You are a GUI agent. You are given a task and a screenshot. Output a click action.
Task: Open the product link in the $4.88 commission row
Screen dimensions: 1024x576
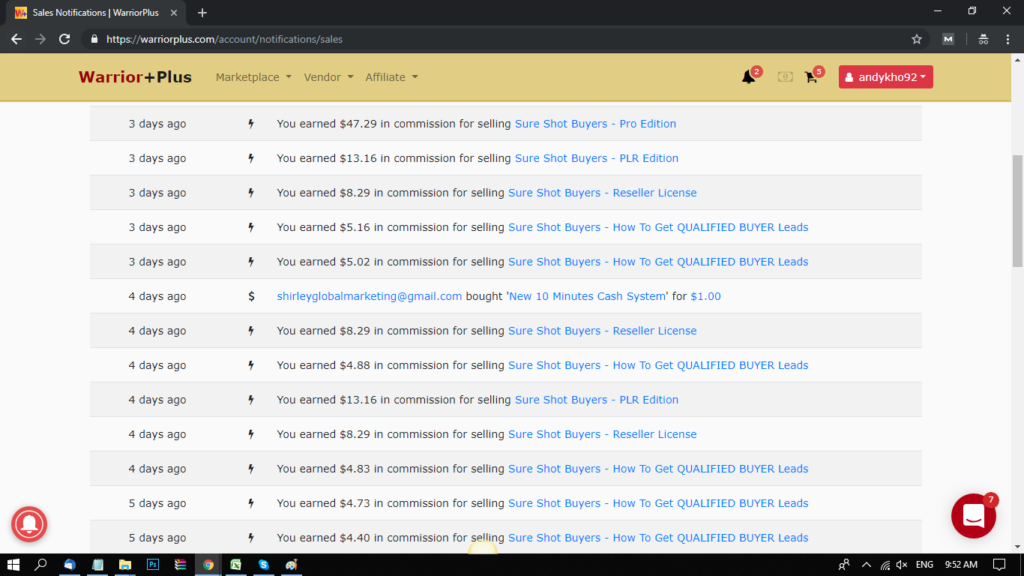pos(658,365)
